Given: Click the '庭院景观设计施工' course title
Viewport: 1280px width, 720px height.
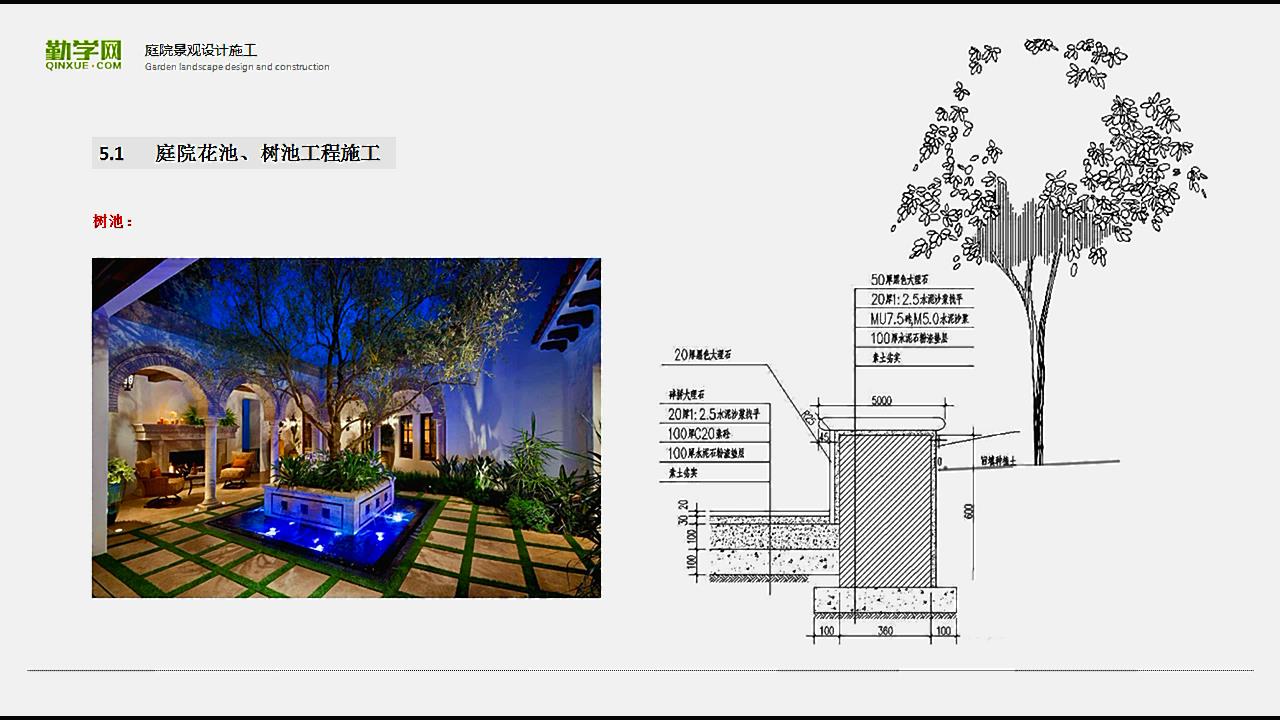Looking at the screenshot, I should [201, 50].
